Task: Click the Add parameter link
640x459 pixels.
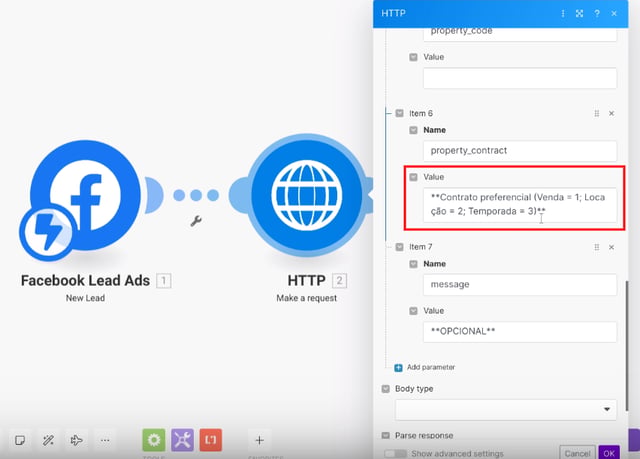Action: [431, 367]
